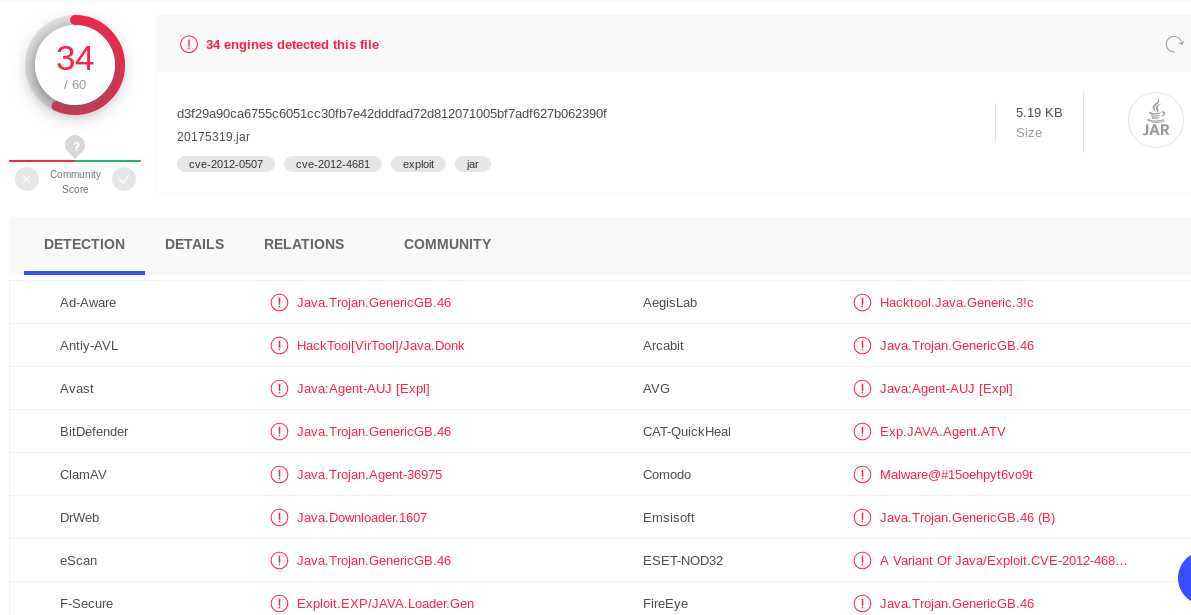Click the AVG engine name

656,389
